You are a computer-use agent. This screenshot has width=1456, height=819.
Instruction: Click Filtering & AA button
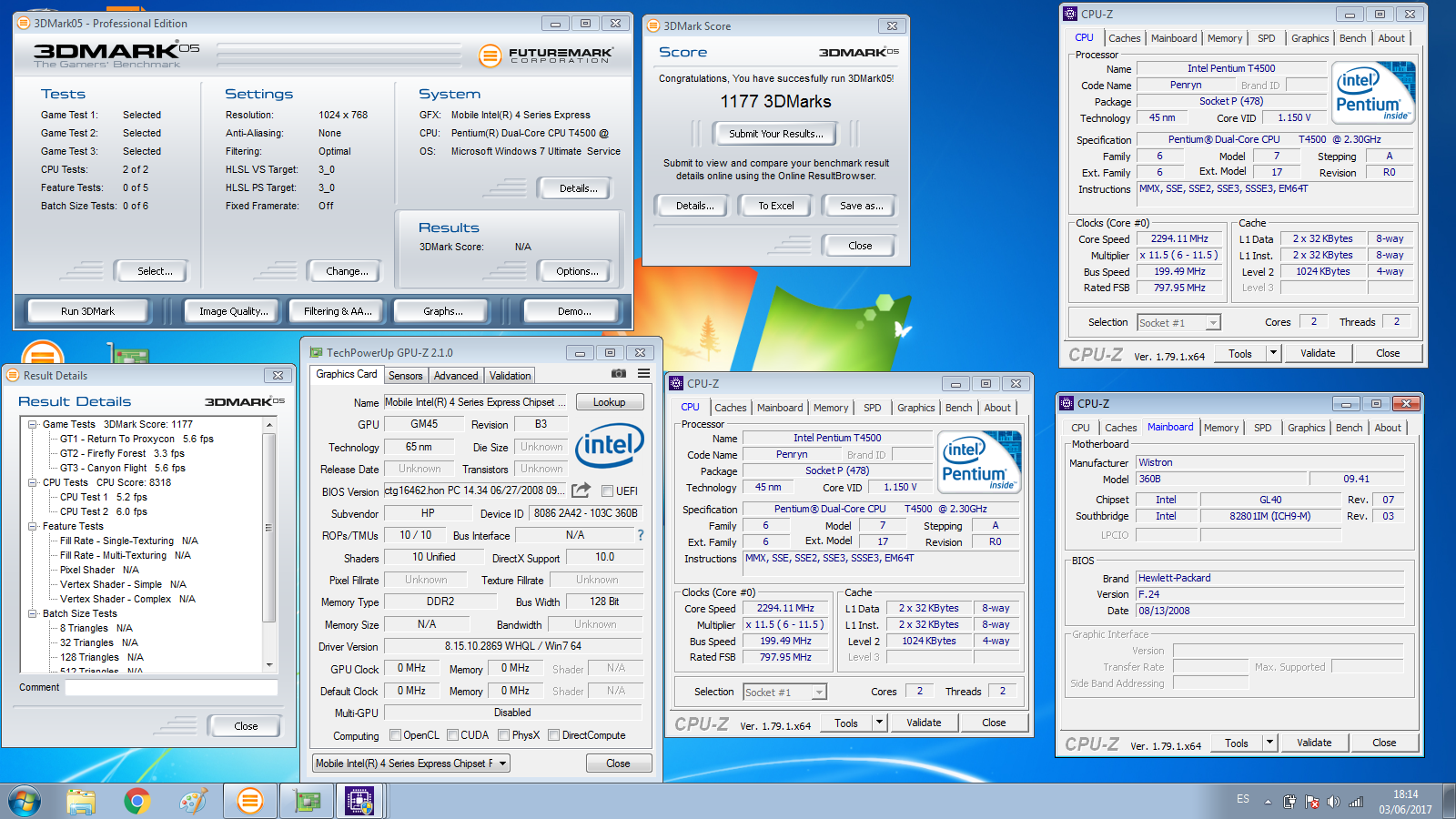[x=338, y=311]
